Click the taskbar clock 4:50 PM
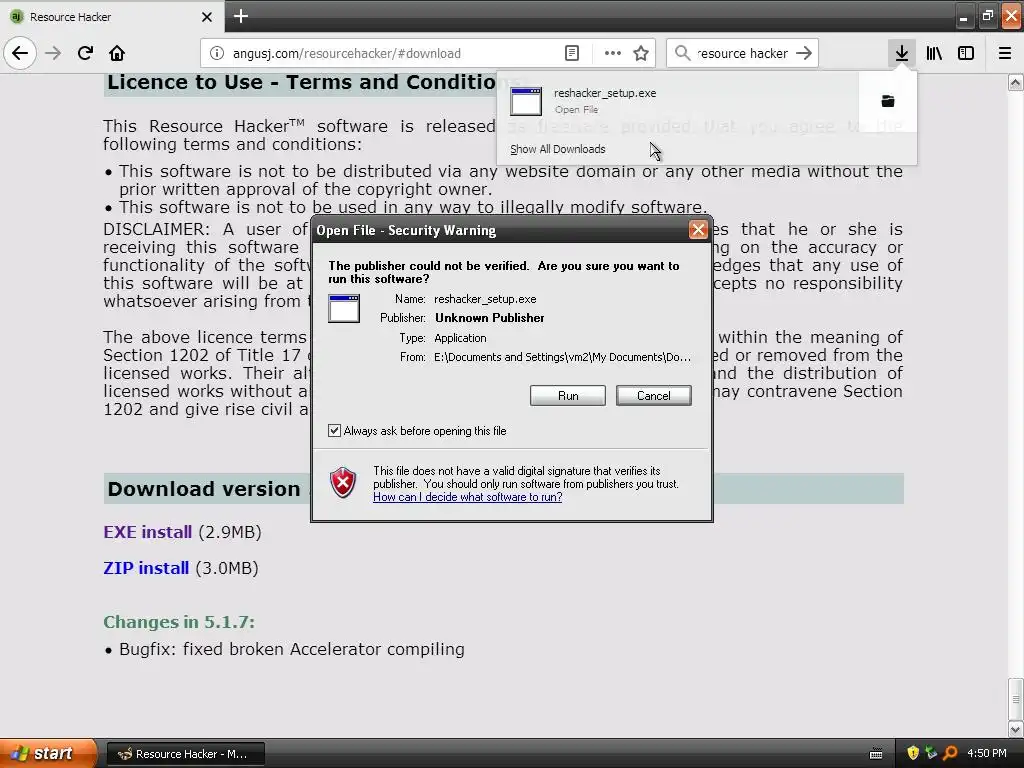The height and width of the screenshot is (768, 1024). (x=987, y=754)
